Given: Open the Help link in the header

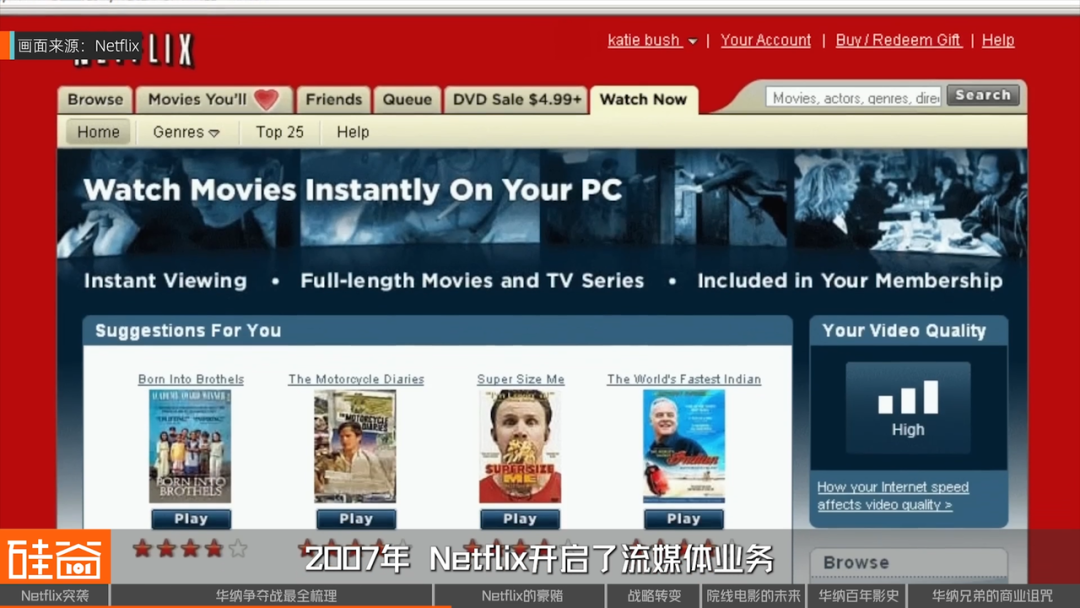Looking at the screenshot, I should 997,41.
